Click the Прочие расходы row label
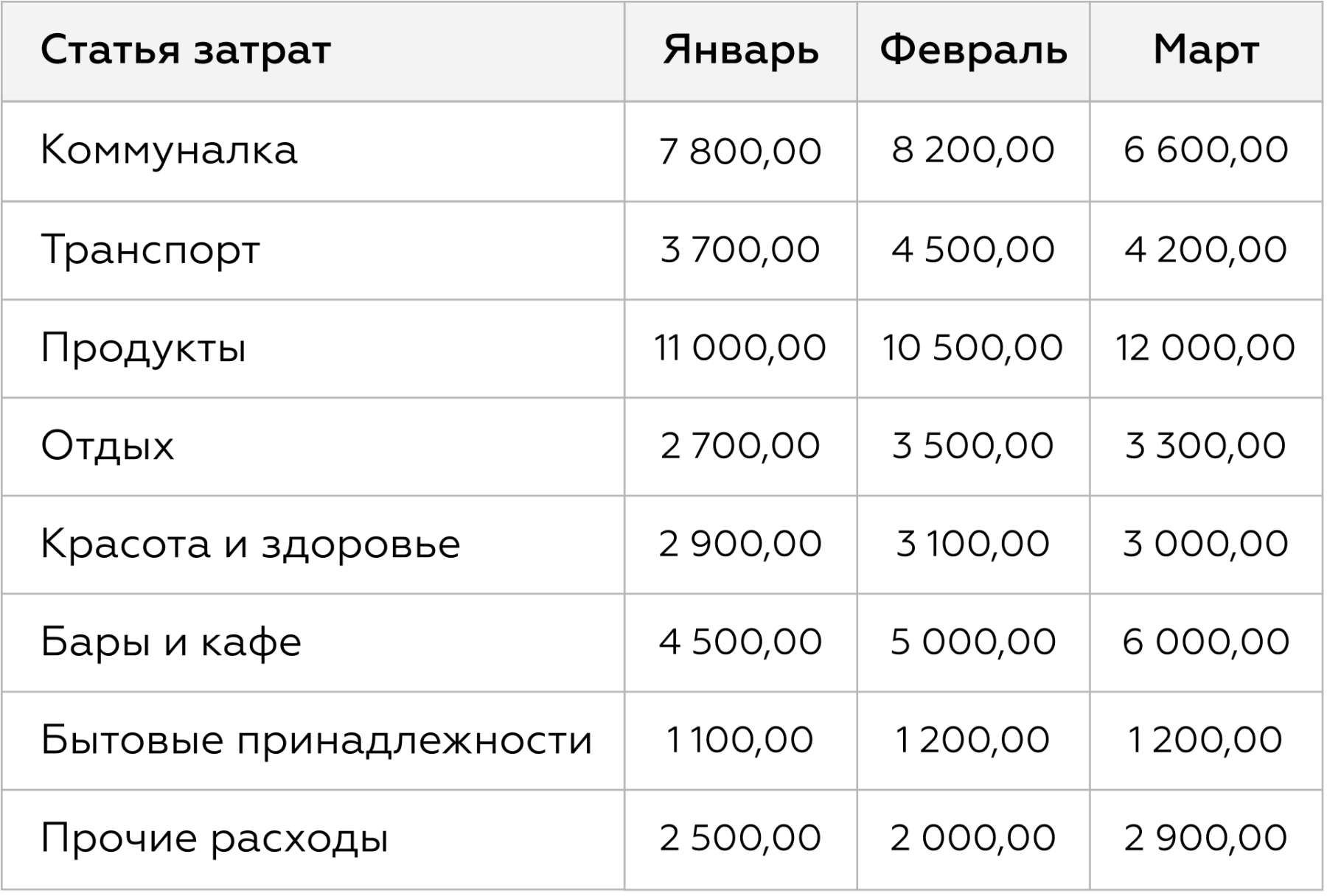The image size is (1327, 896). click(215, 839)
